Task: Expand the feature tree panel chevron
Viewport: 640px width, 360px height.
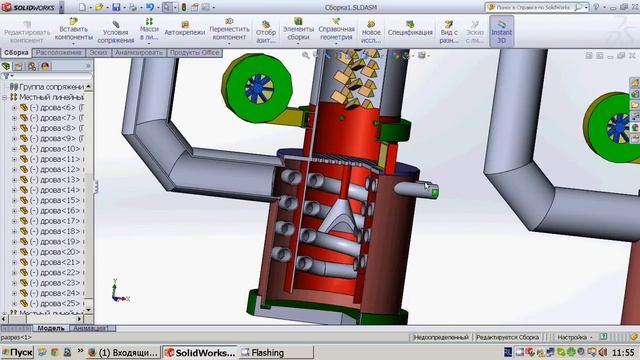Action: (88, 66)
